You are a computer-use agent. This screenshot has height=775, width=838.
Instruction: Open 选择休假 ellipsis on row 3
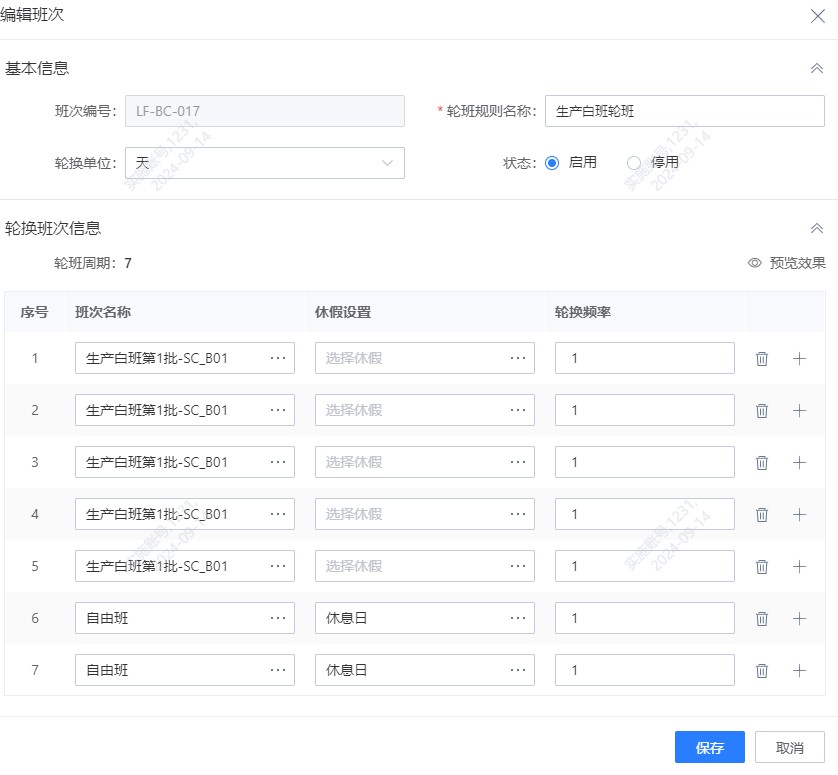click(x=518, y=461)
